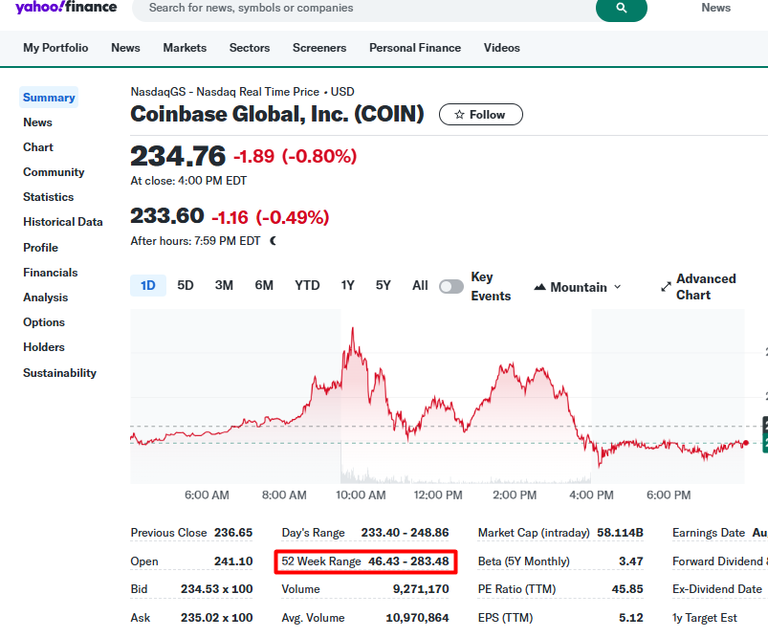
Task: Open the Mountain chart style dropdown
Action: pos(578,287)
